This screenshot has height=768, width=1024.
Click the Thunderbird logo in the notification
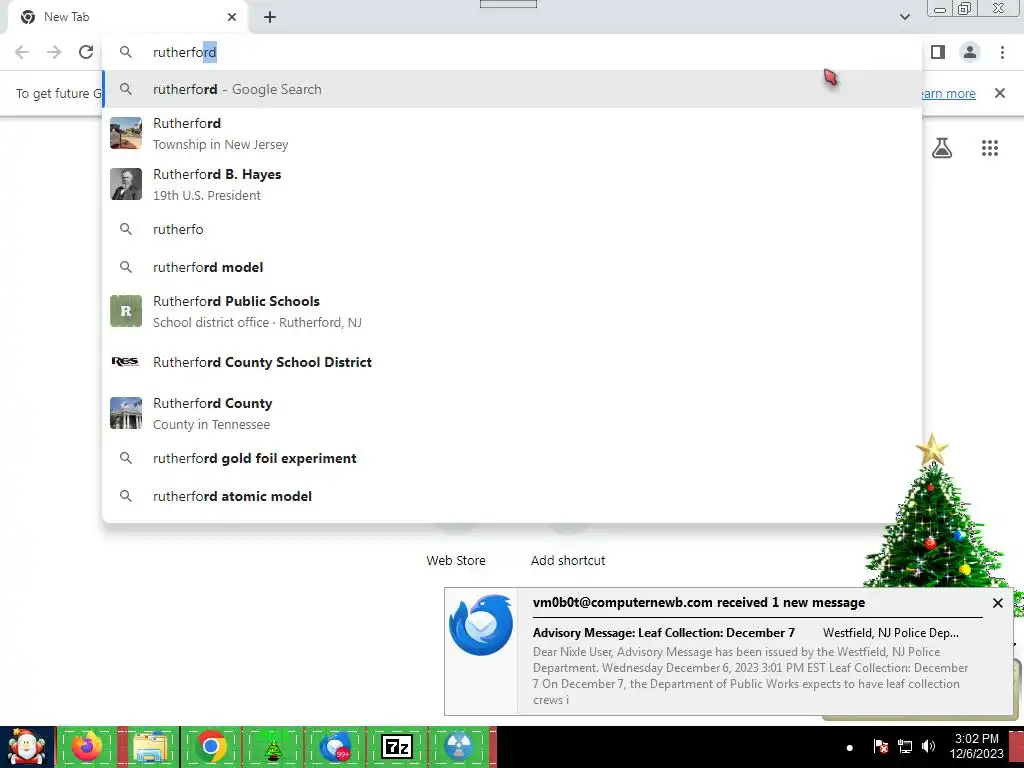481,625
